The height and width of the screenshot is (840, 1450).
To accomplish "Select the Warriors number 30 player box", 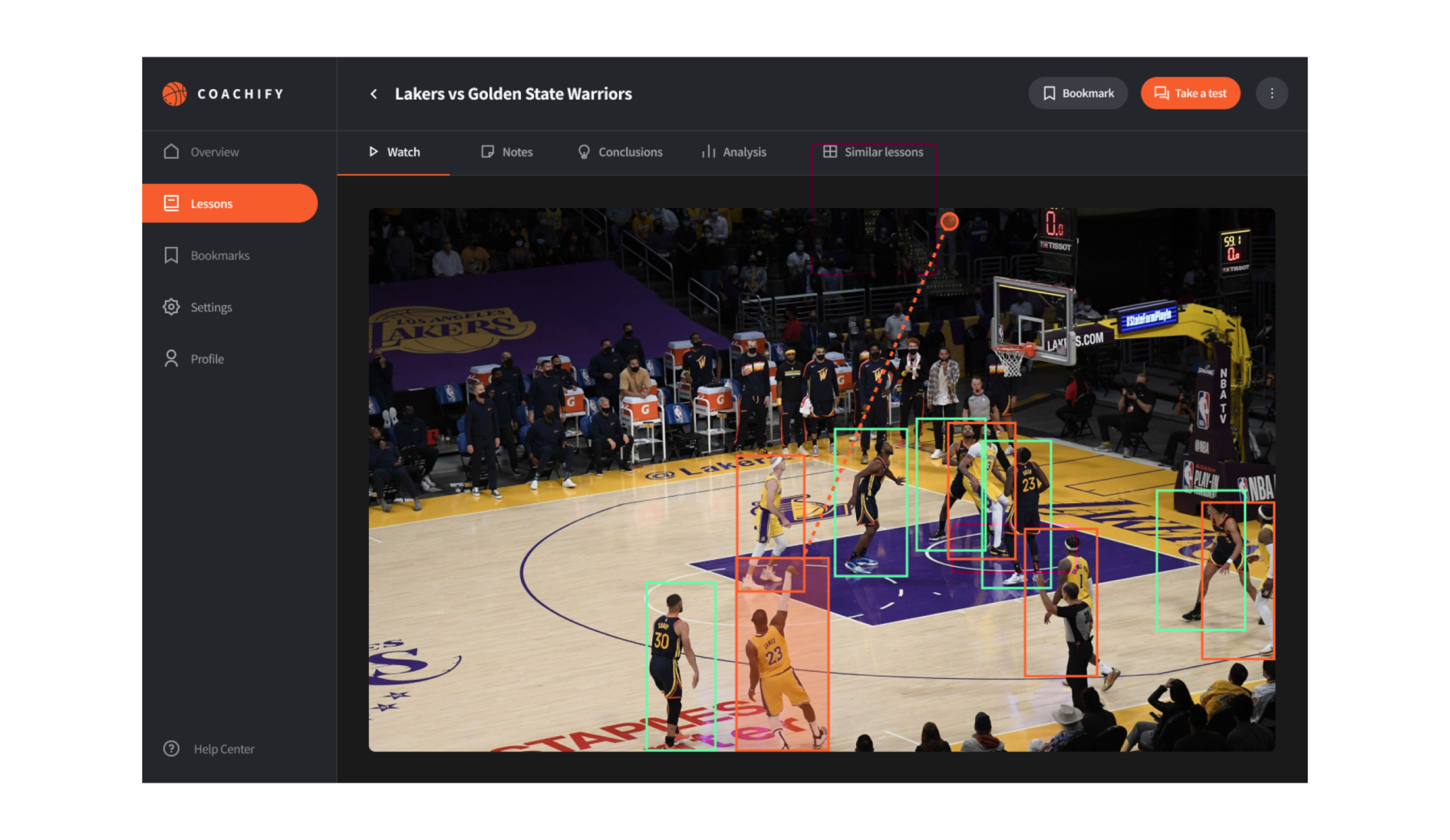I will [x=680, y=666].
